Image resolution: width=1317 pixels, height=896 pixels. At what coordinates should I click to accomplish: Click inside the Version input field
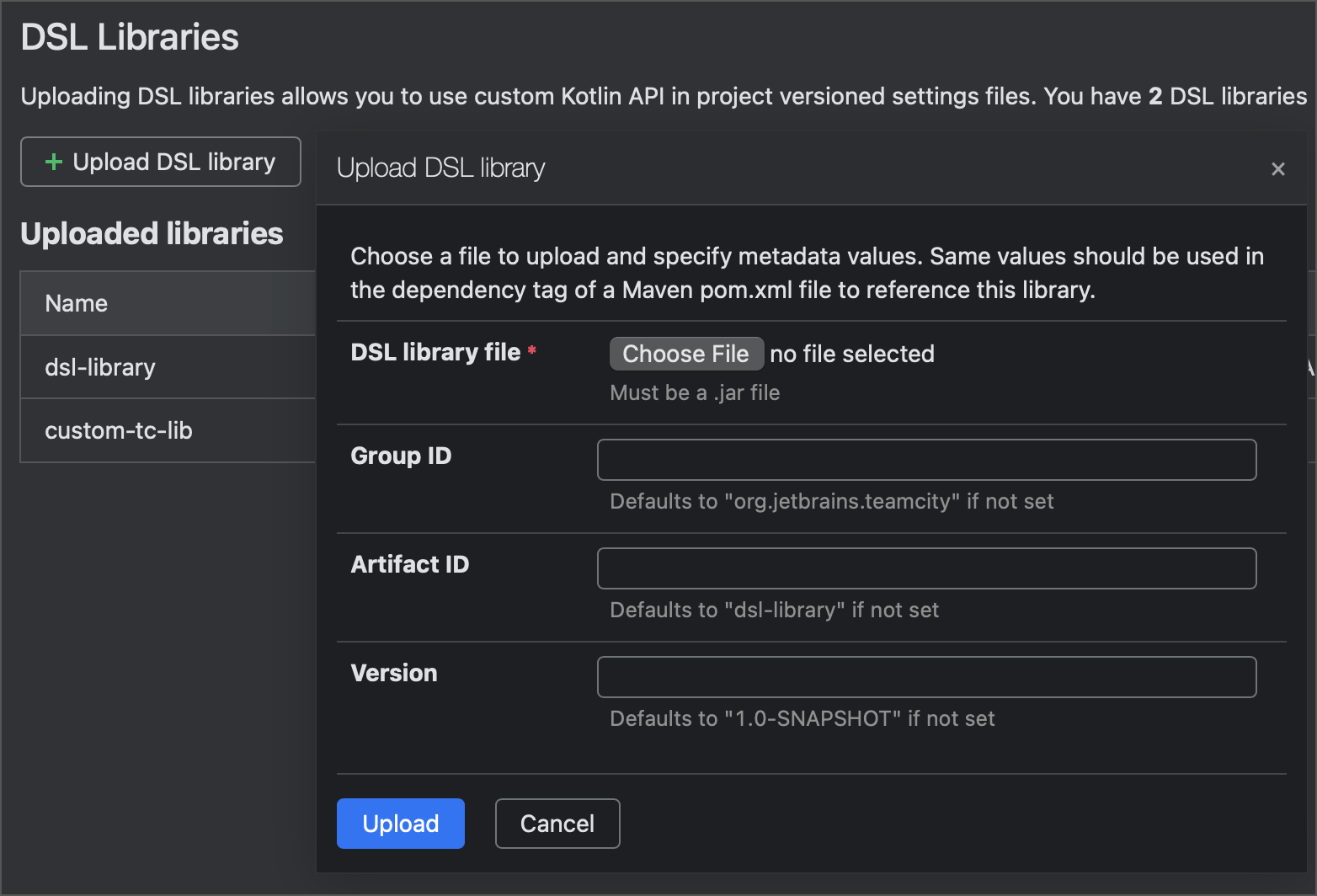(x=926, y=677)
